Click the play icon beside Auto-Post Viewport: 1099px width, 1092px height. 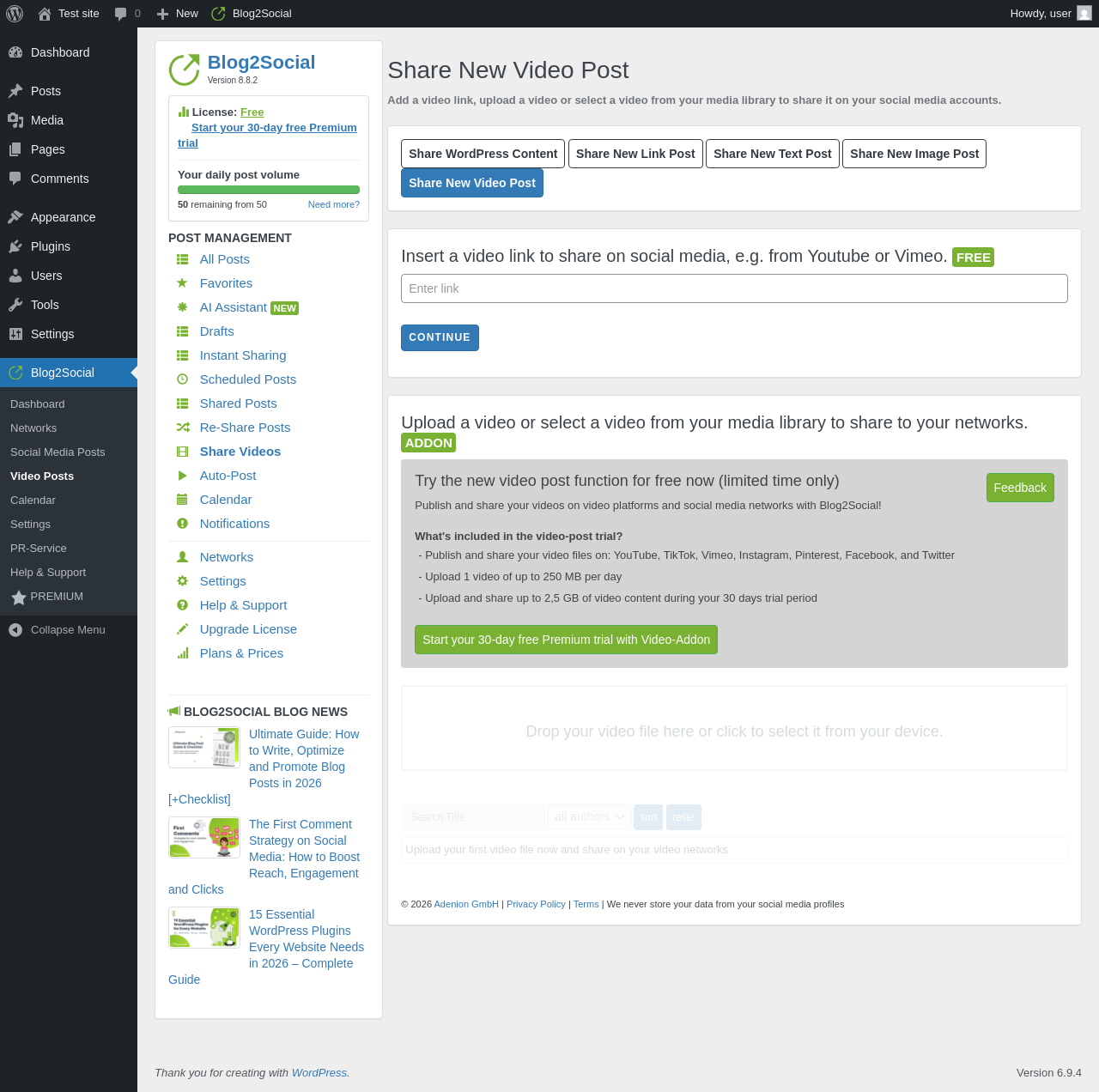click(x=182, y=476)
